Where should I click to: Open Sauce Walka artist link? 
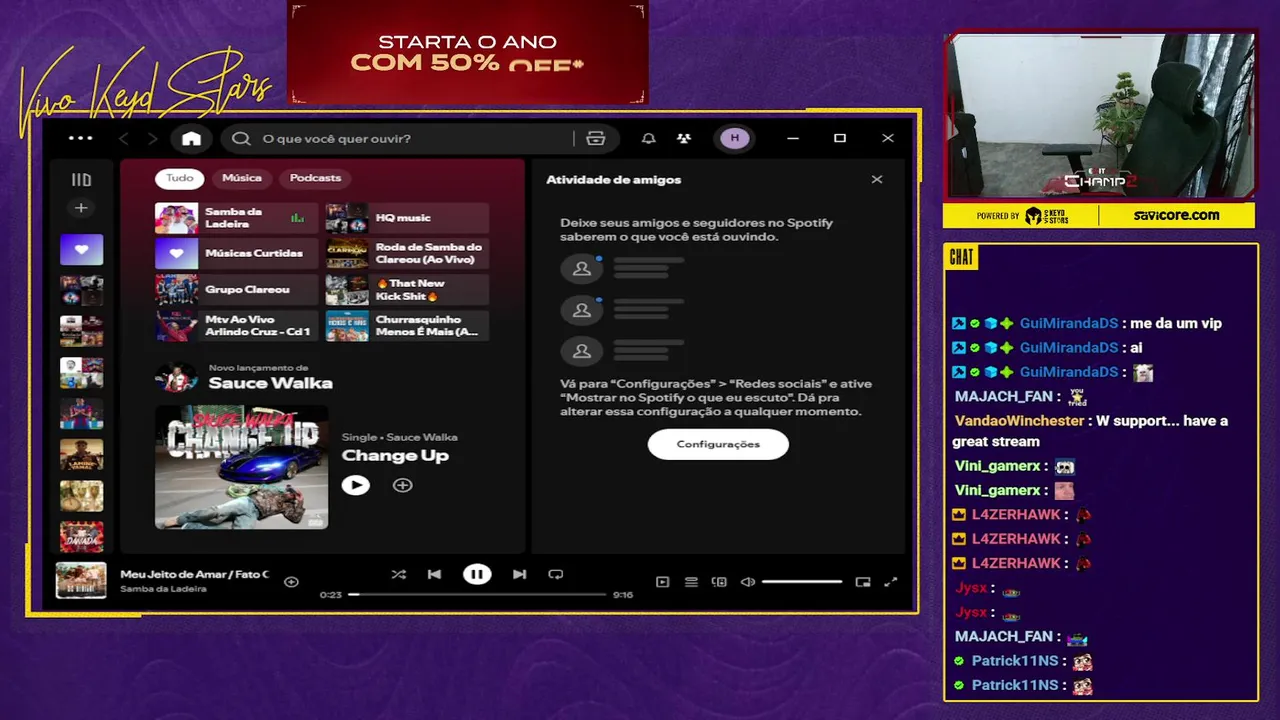click(x=270, y=383)
